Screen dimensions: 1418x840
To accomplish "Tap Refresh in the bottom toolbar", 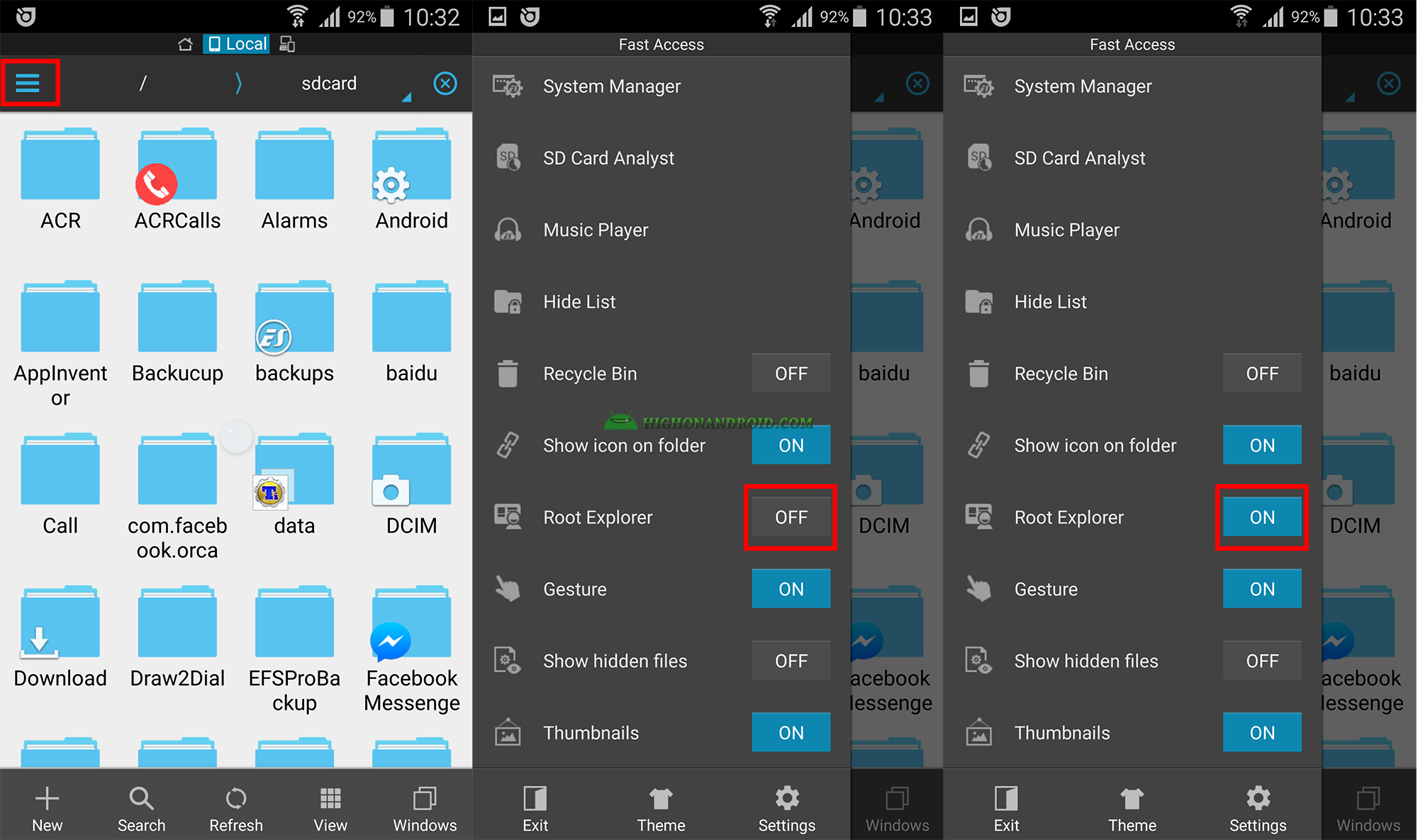I will (x=236, y=809).
